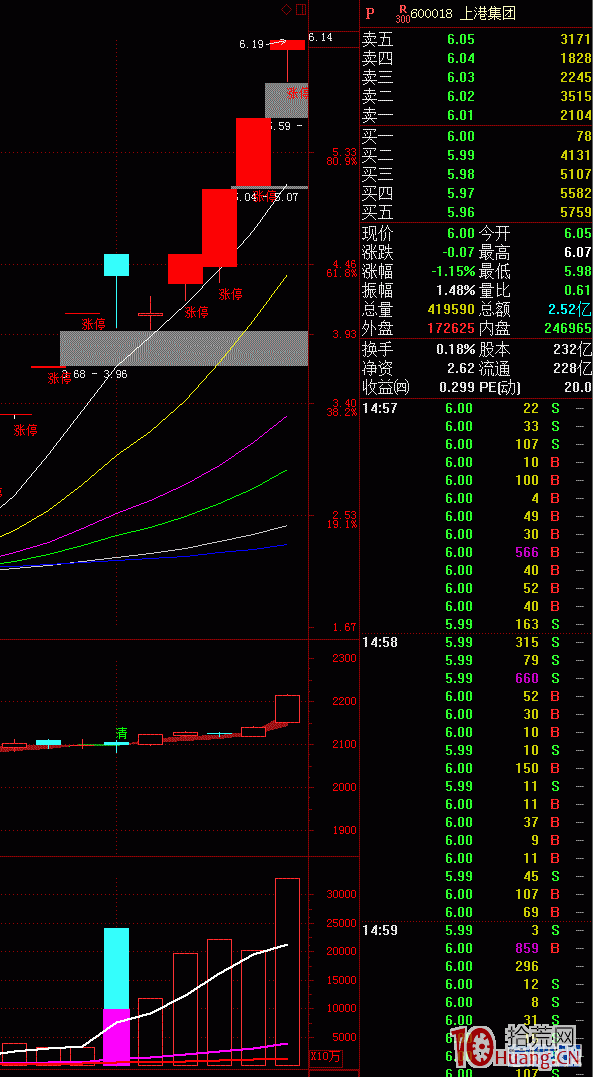This screenshot has height=1077, width=593.
Task: Click the 股本 value 232亿
Action: (572, 350)
